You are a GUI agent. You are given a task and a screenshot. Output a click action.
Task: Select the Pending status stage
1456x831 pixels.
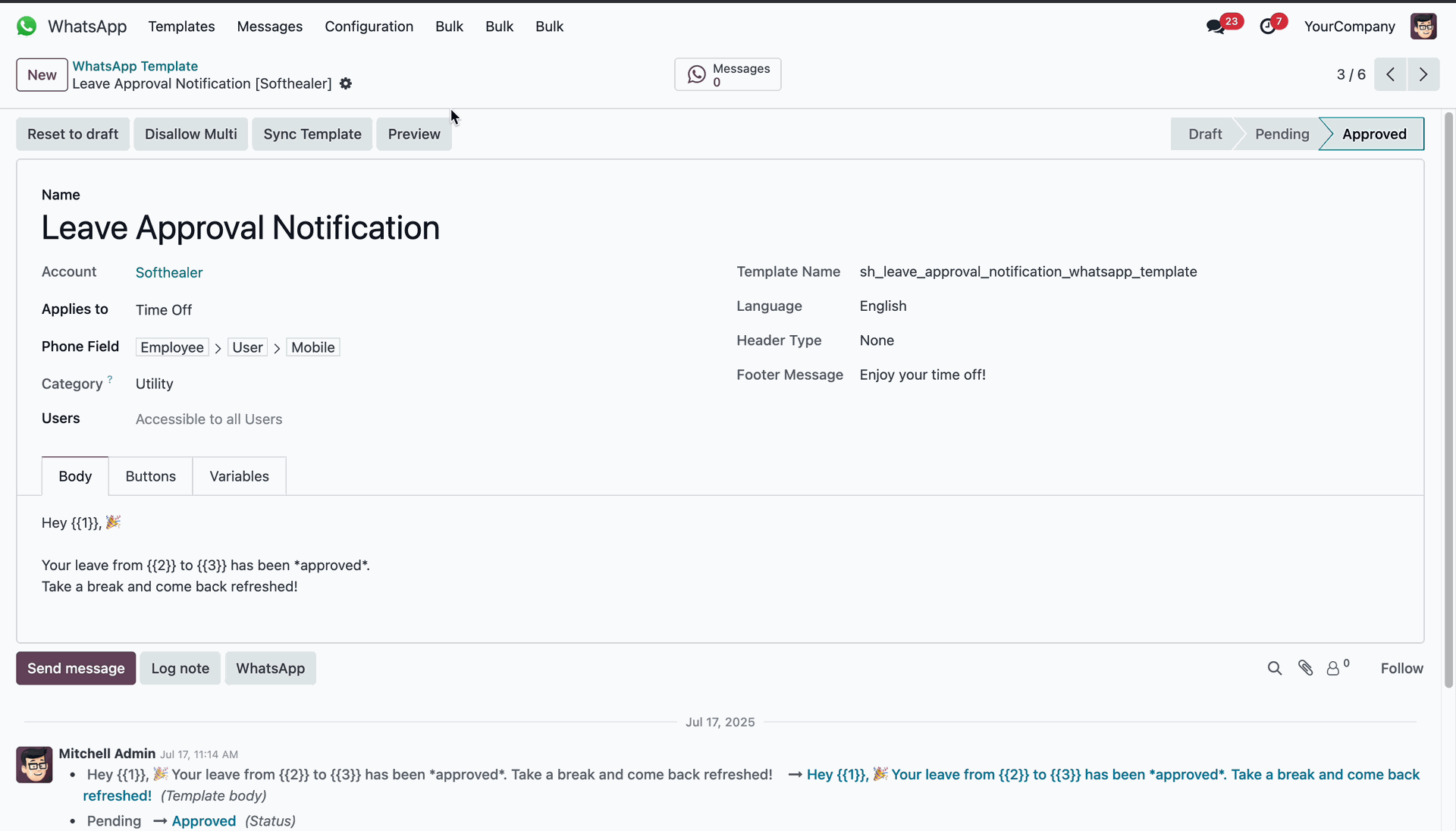[1282, 134]
